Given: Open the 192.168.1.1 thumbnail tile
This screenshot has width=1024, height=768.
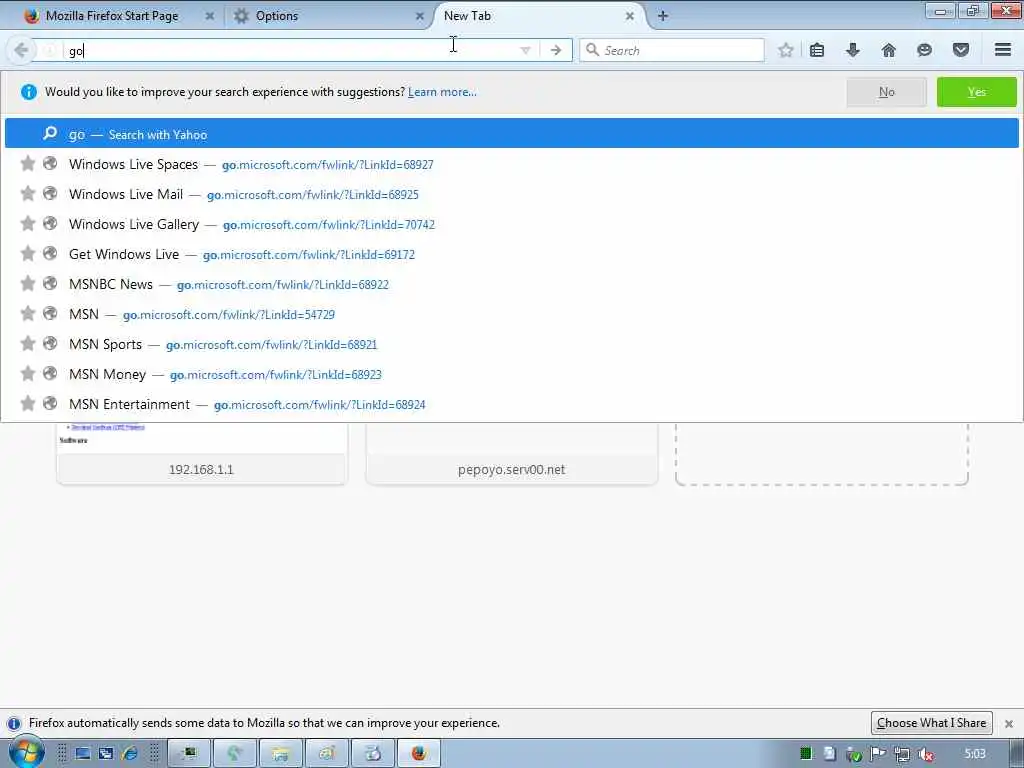Looking at the screenshot, I should click(x=202, y=453).
